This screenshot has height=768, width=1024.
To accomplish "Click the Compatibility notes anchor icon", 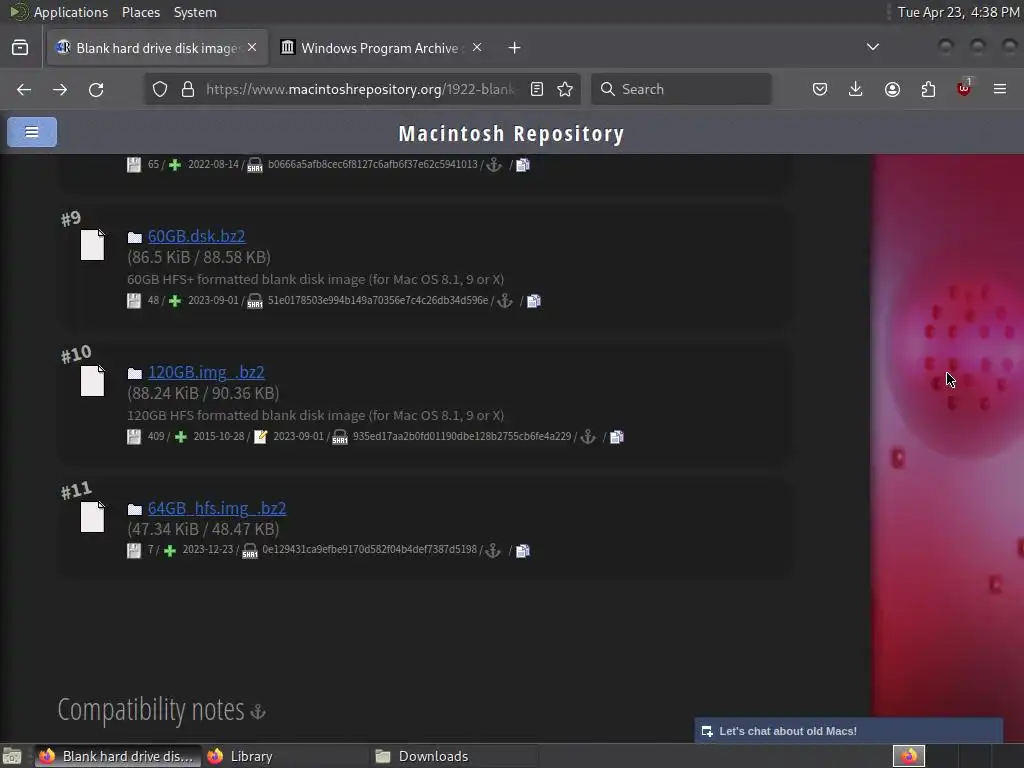I will pyautogui.click(x=258, y=711).
